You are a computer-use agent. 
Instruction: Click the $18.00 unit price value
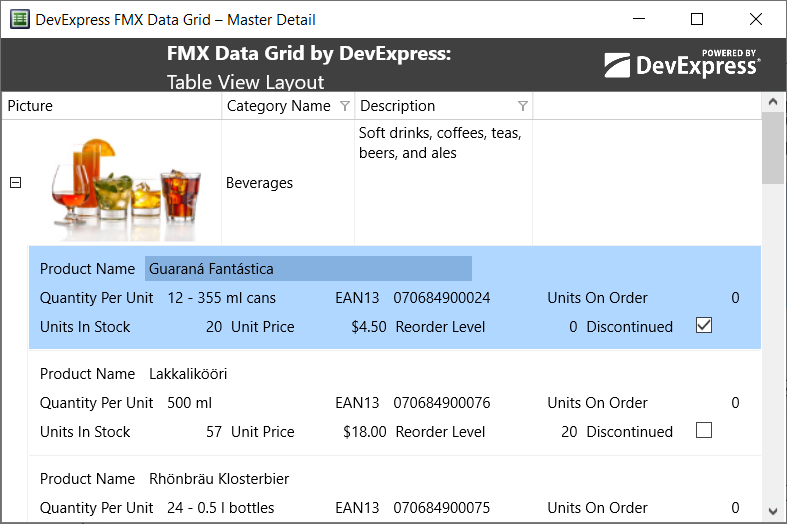pyautogui.click(x=365, y=432)
